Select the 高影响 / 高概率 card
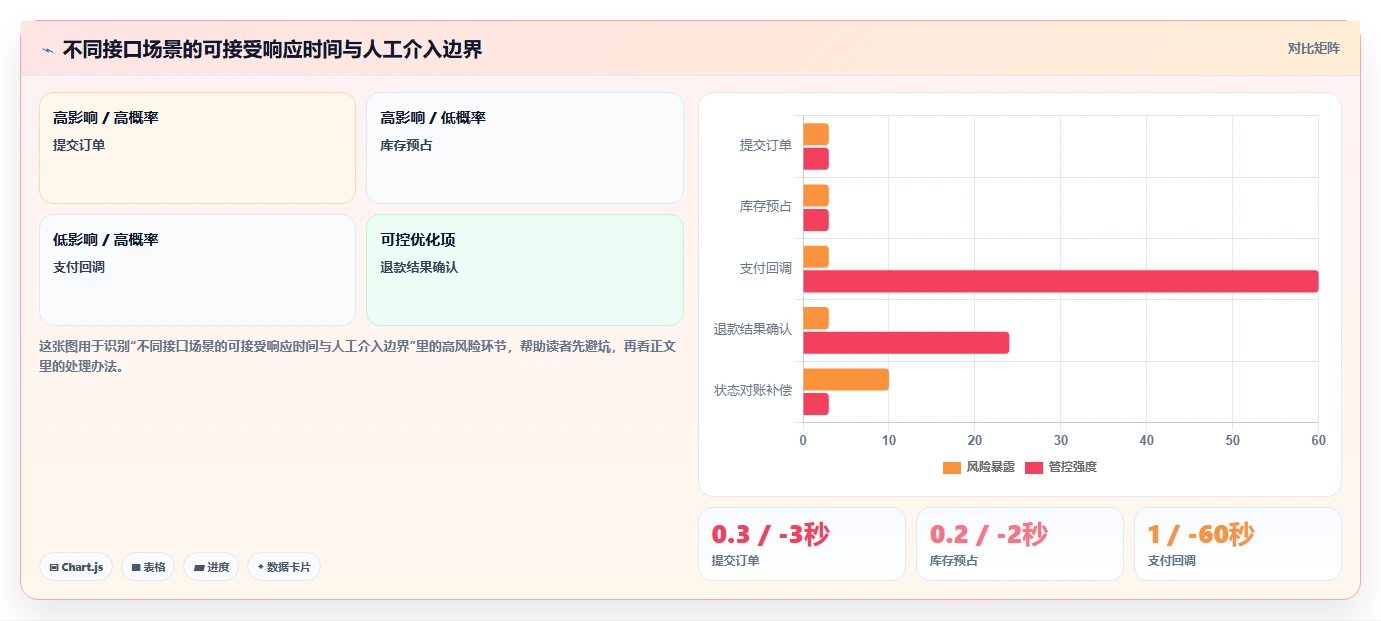Image resolution: width=1381 pixels, height=621 pixels. click(x=197, y=148)
